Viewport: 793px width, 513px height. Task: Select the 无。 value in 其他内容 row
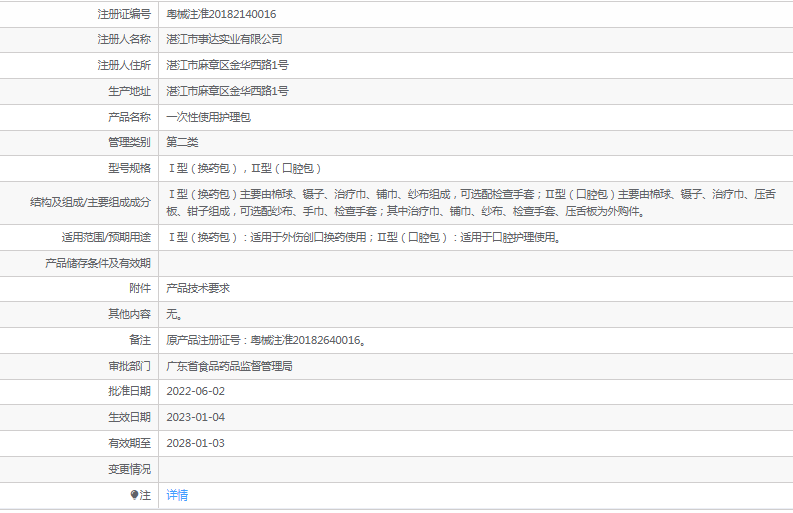174,315
